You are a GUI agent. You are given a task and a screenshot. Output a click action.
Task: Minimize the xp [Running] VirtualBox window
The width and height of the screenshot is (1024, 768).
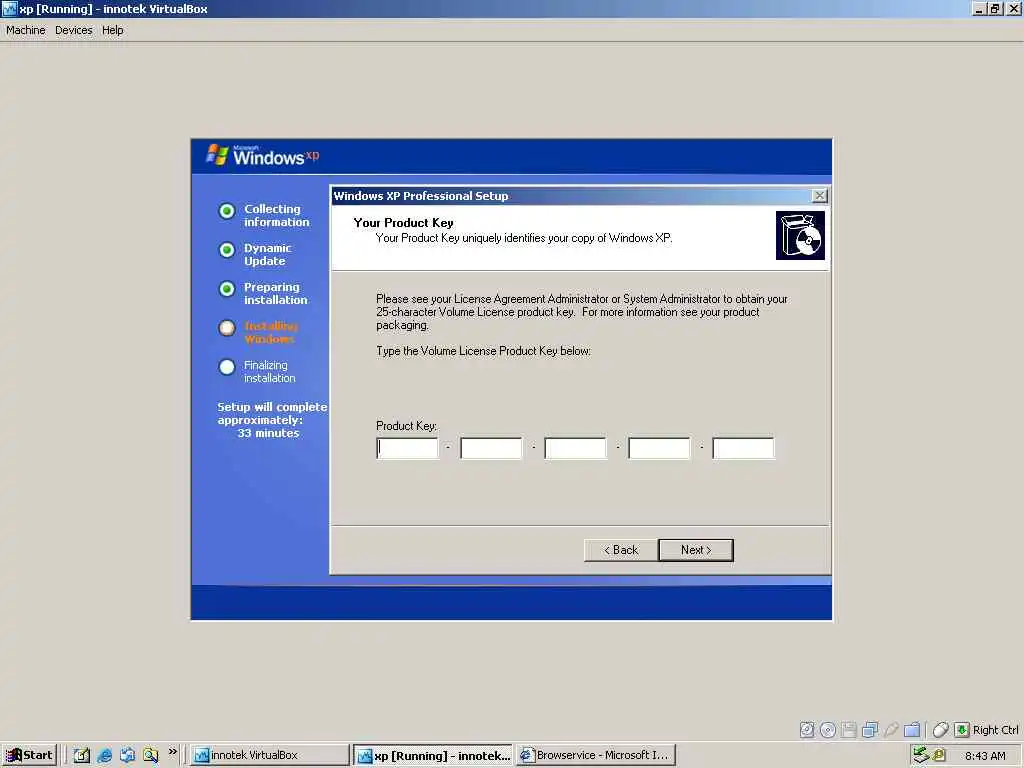(x=978, y=8)
